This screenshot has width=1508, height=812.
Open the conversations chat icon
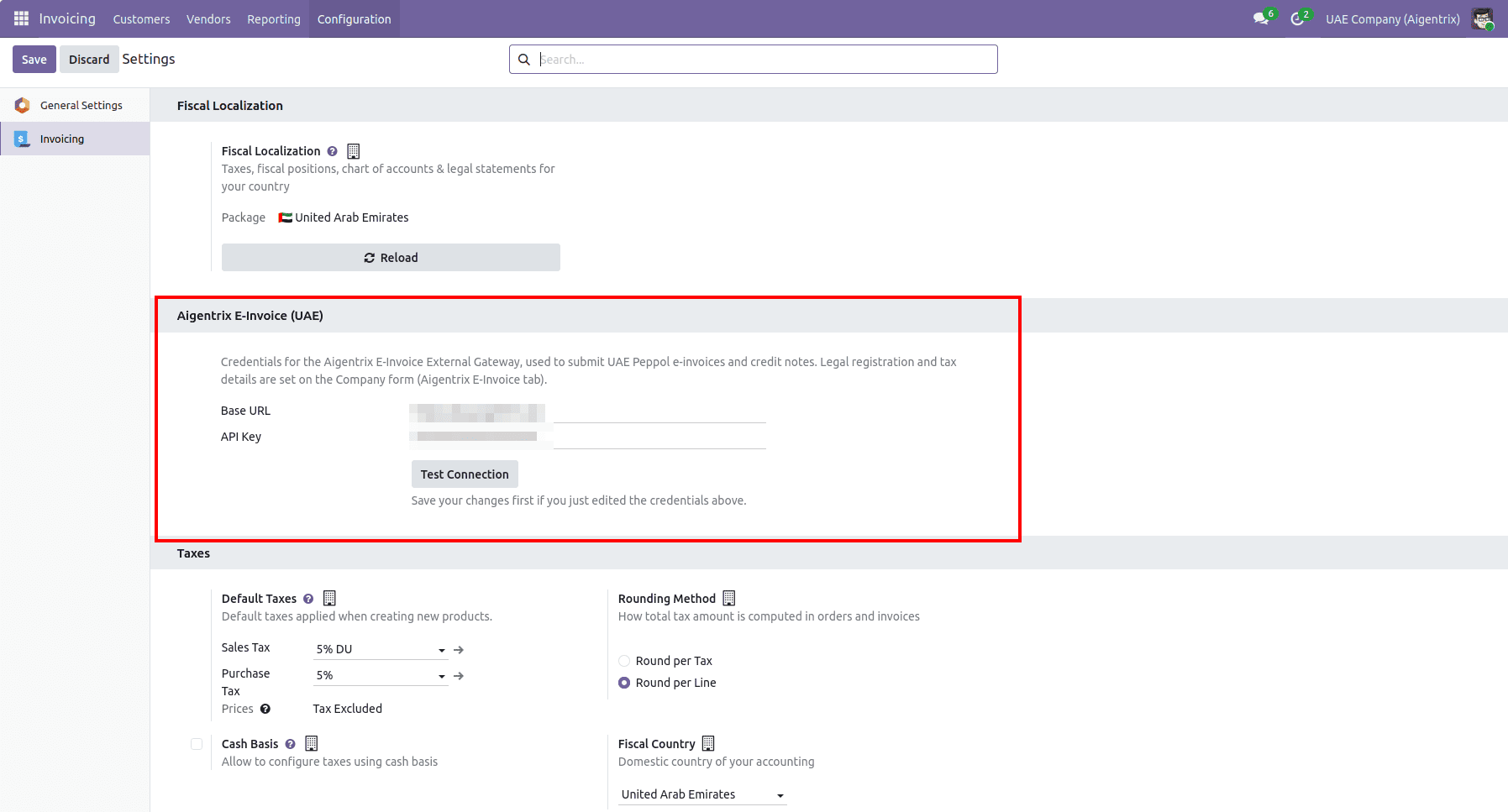click(x=1261, y=18)
